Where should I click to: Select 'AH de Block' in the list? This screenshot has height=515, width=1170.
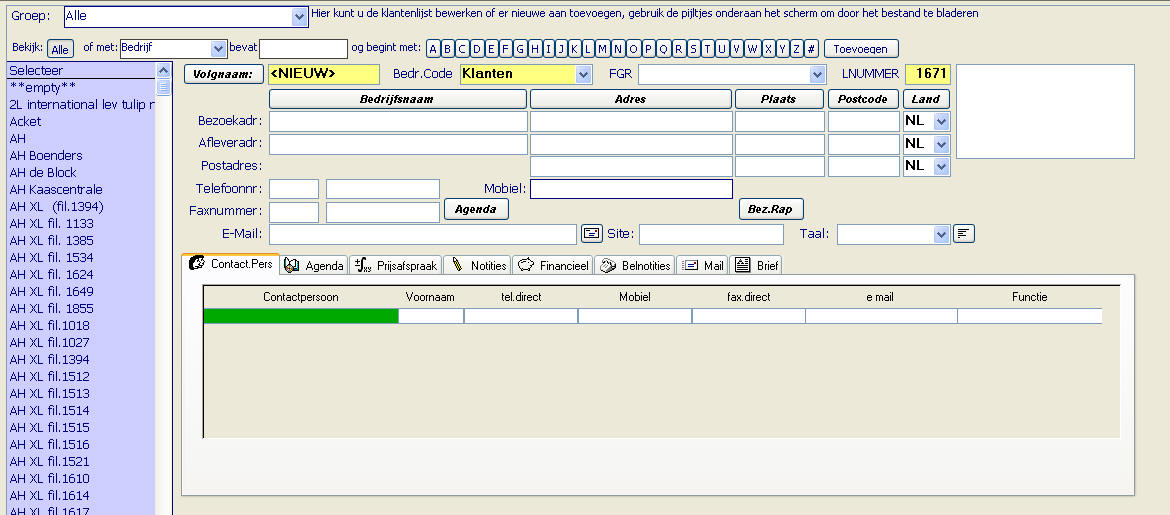click(x=43, y=172)
